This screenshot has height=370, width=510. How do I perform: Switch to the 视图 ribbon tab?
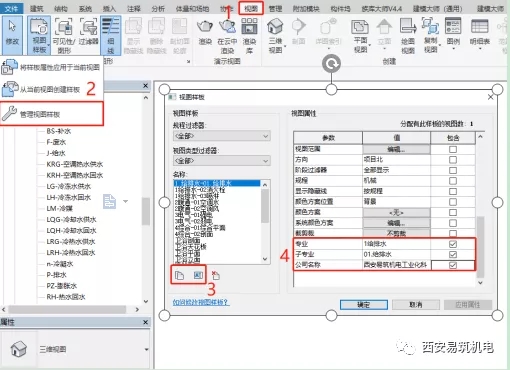tap(251, 8)
